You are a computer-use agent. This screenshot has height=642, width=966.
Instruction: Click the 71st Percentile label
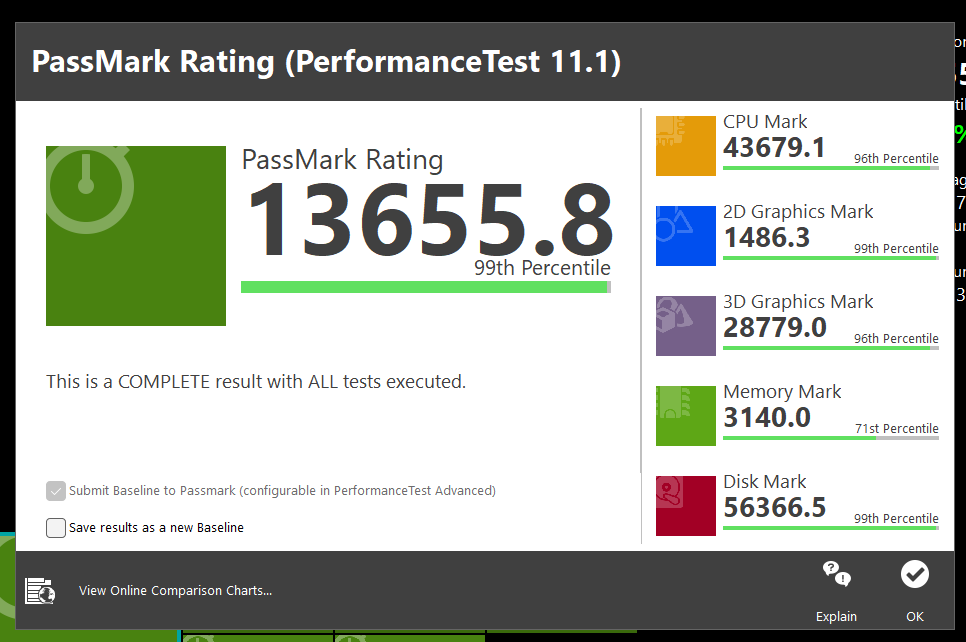(896, 428)
